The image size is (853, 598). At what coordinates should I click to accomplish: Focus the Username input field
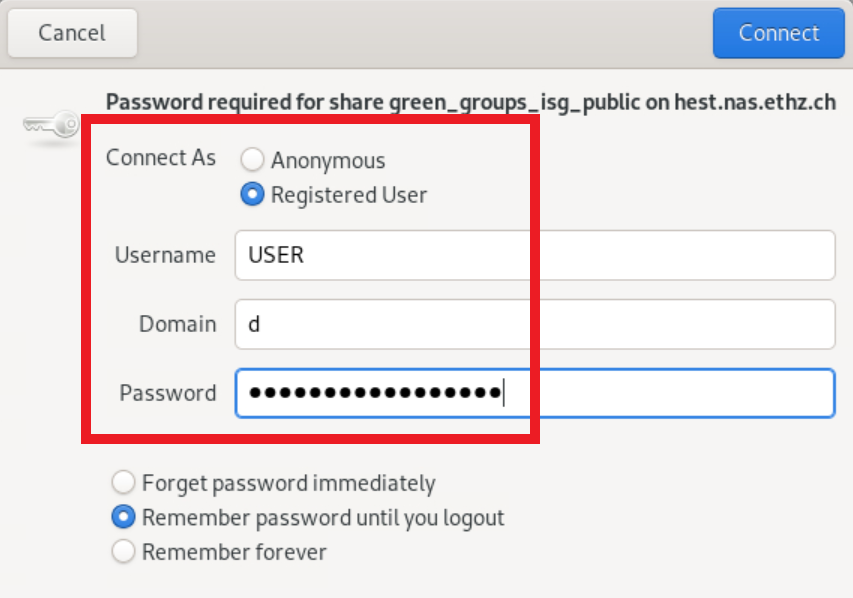point(535,255)
